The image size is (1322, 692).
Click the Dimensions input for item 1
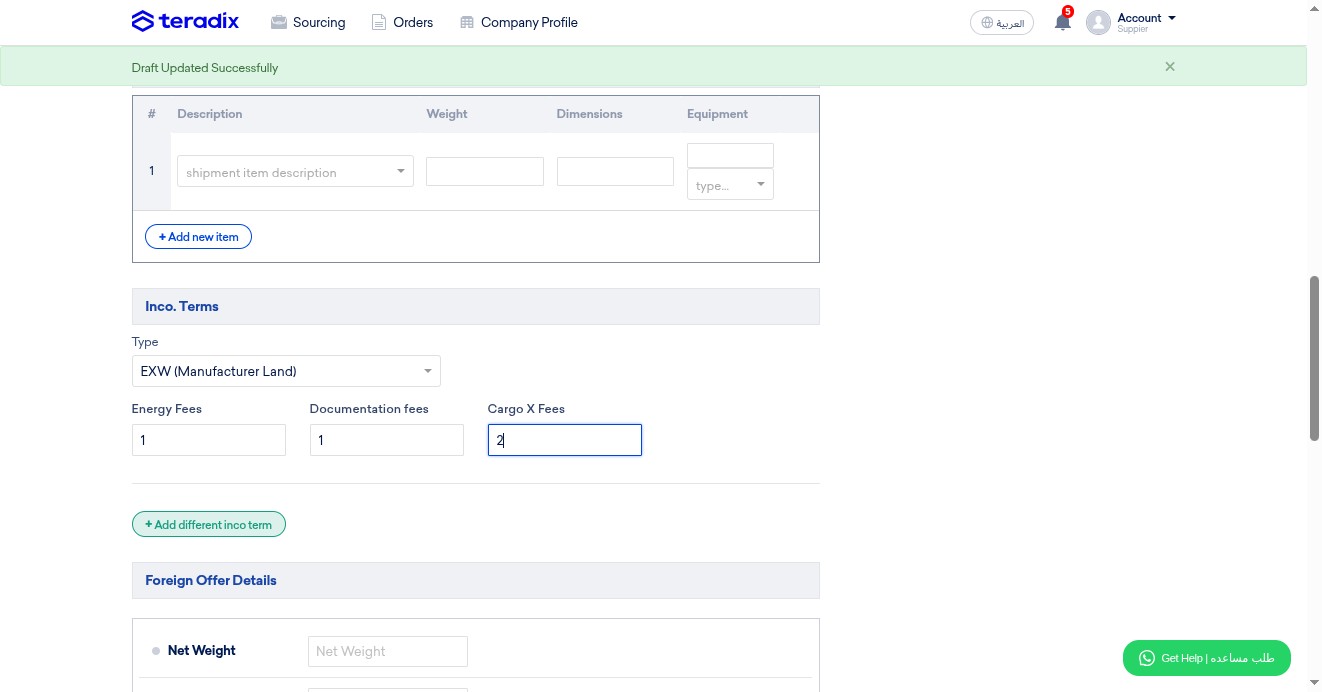coord(615,171)
